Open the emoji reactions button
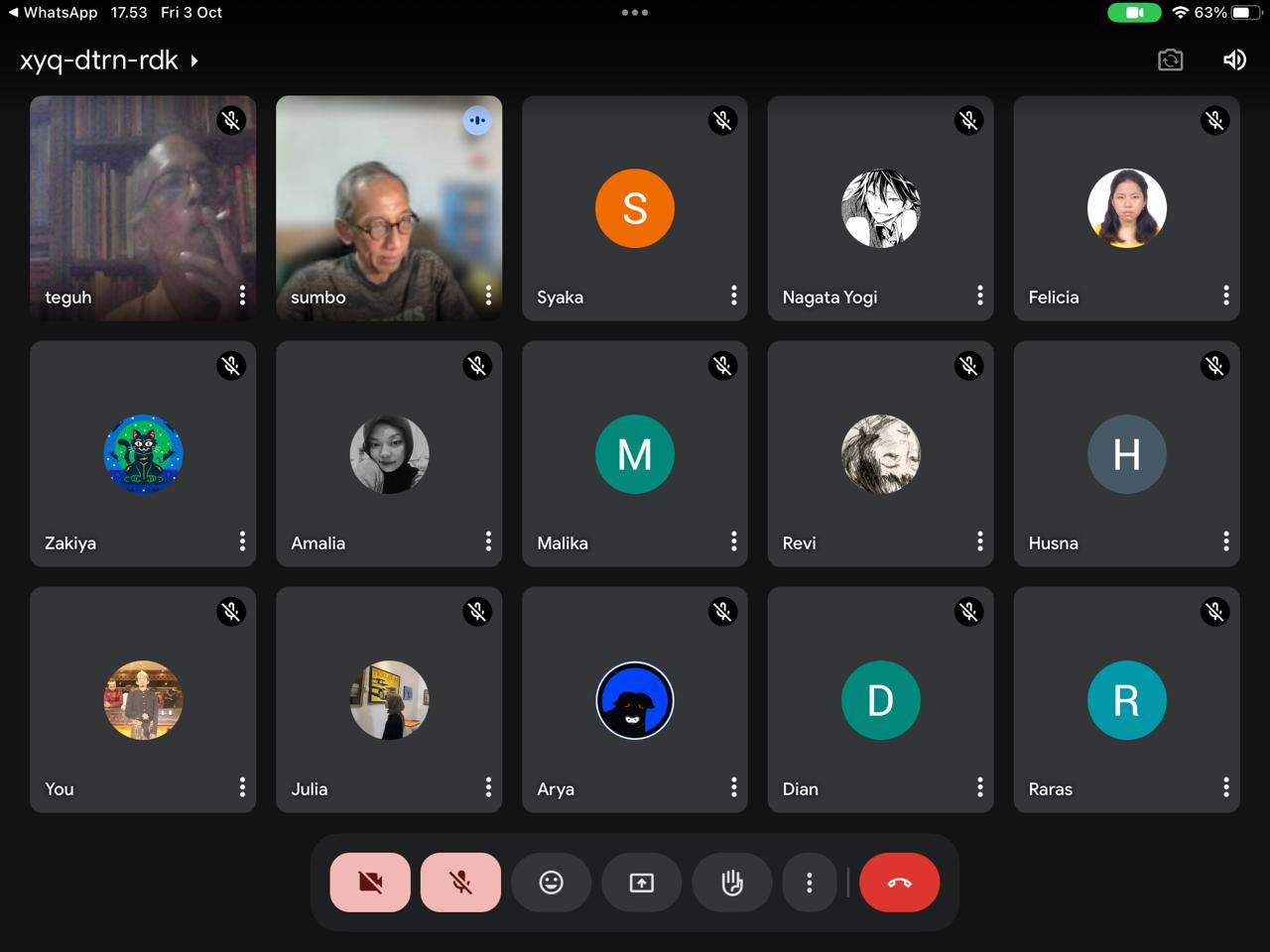This screenshot has height=952, width=1270. click(552, 882)
